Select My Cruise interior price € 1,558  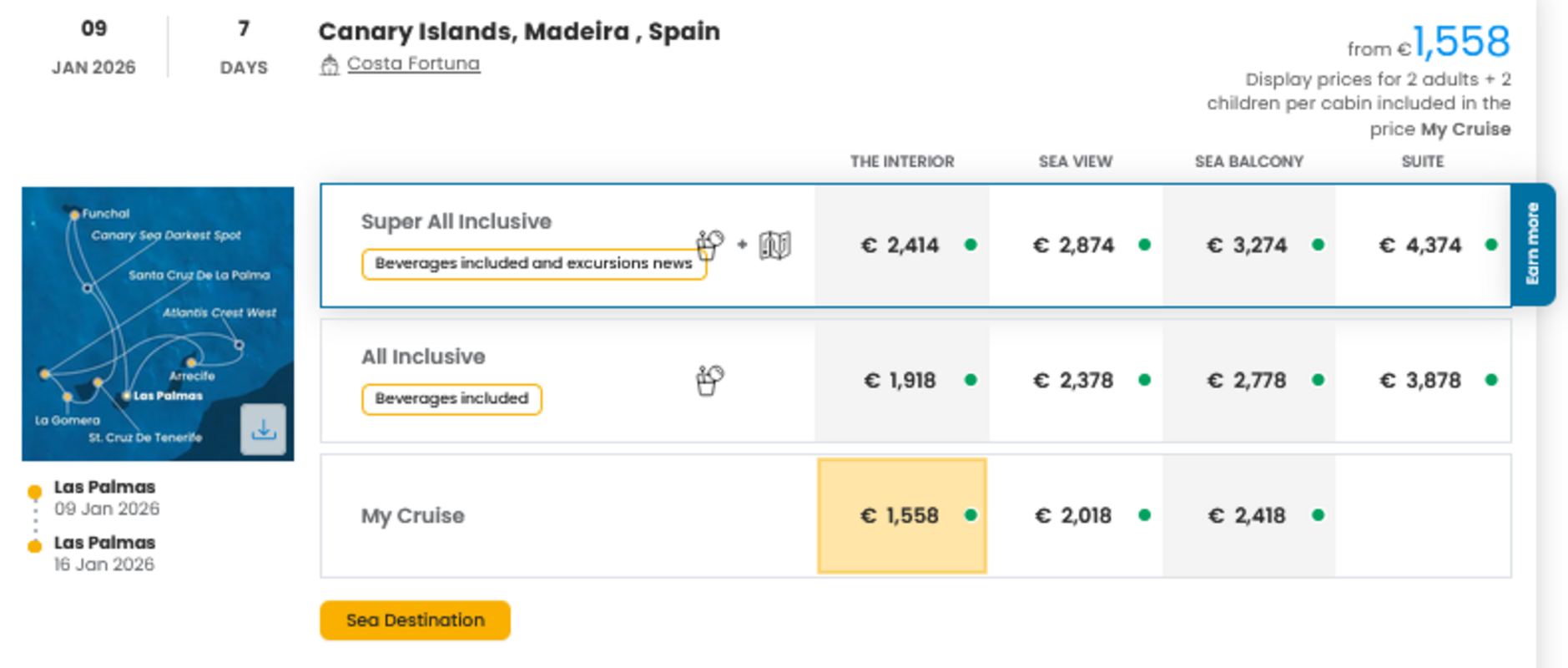click(901, 515)
